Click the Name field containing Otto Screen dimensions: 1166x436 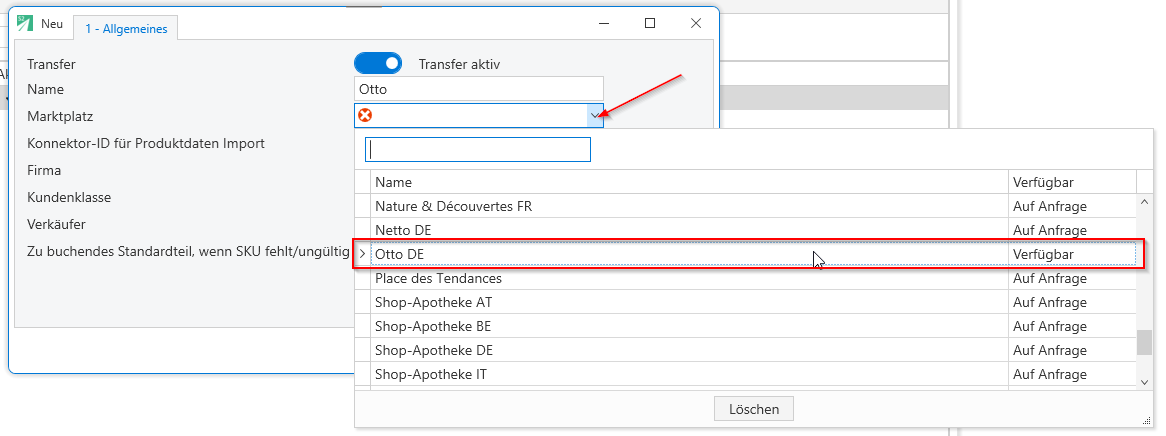479,89
